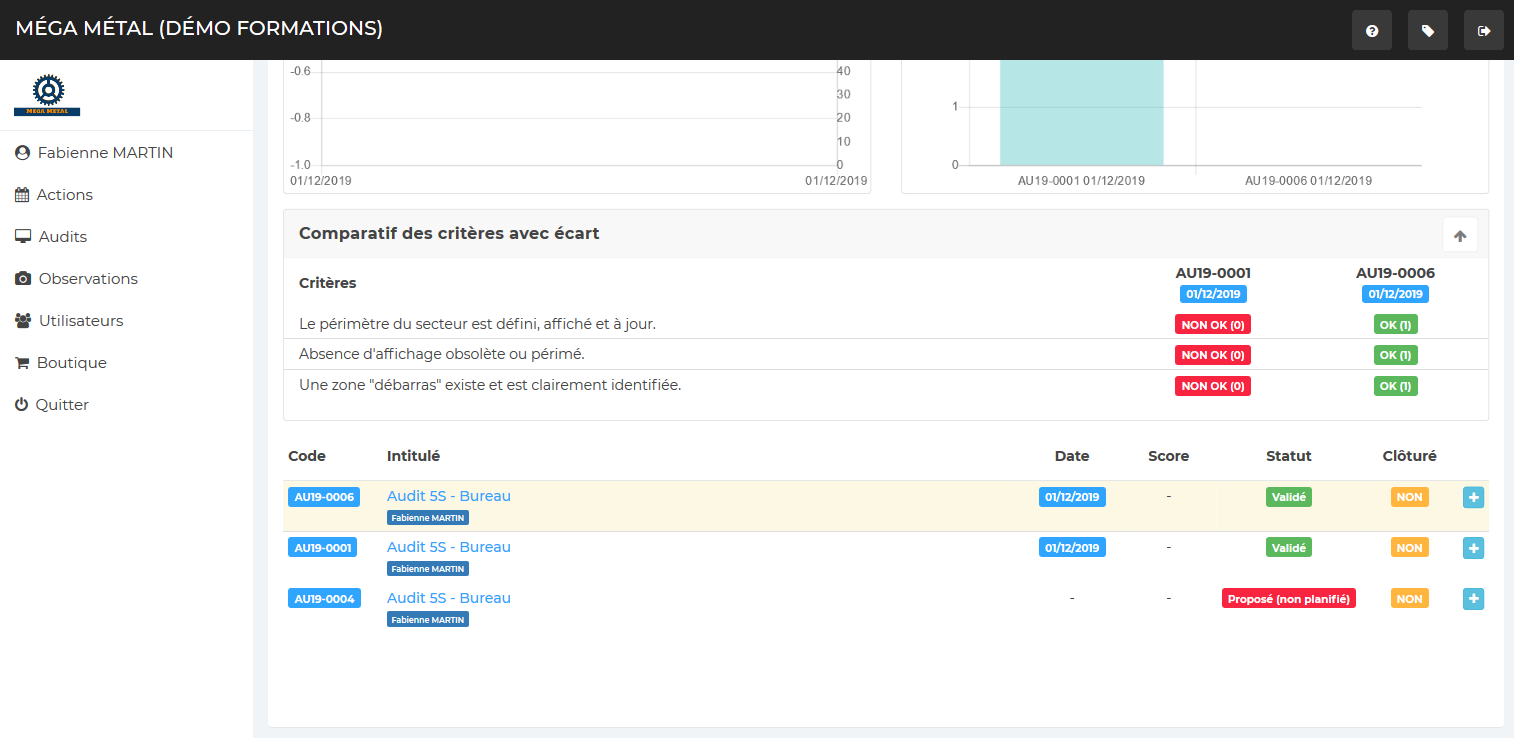Screen dimensions: 1514x738
Task: Click the Proposé (non planifié) status badge
Action: click(x=1288, y=599)
